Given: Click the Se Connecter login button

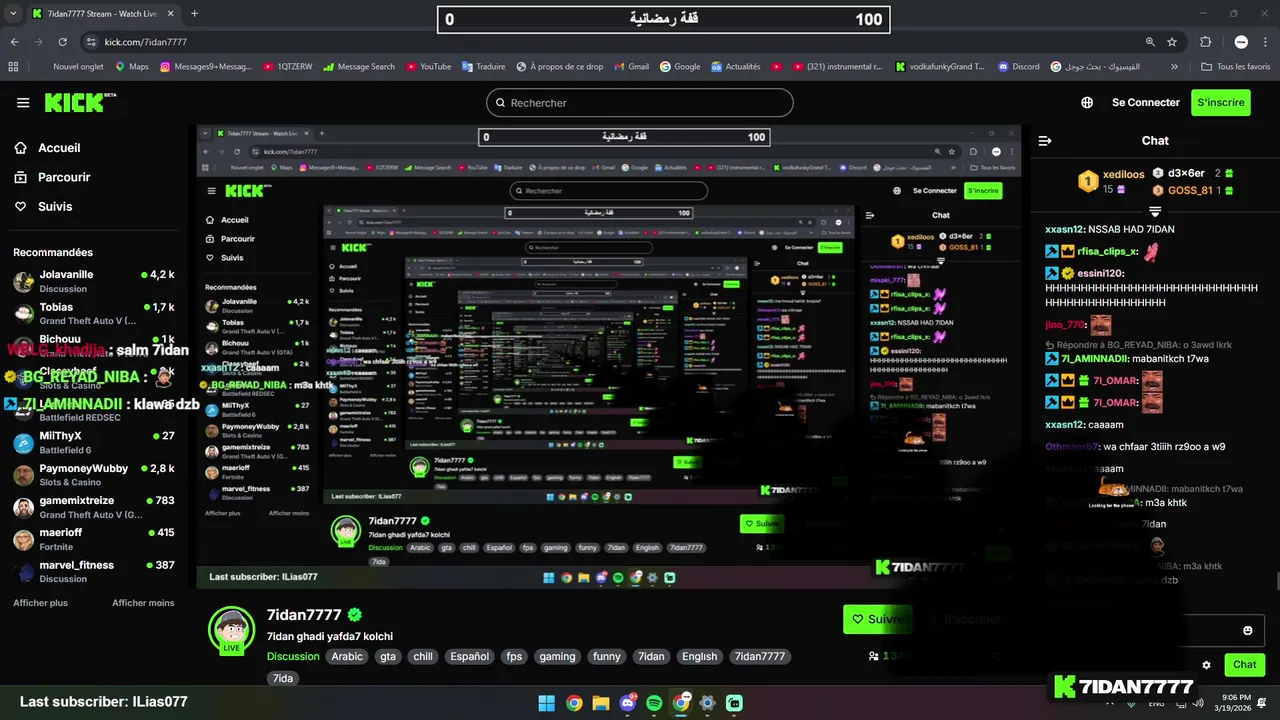Looking at the screenshot, I should click(x=1146, y=103).
